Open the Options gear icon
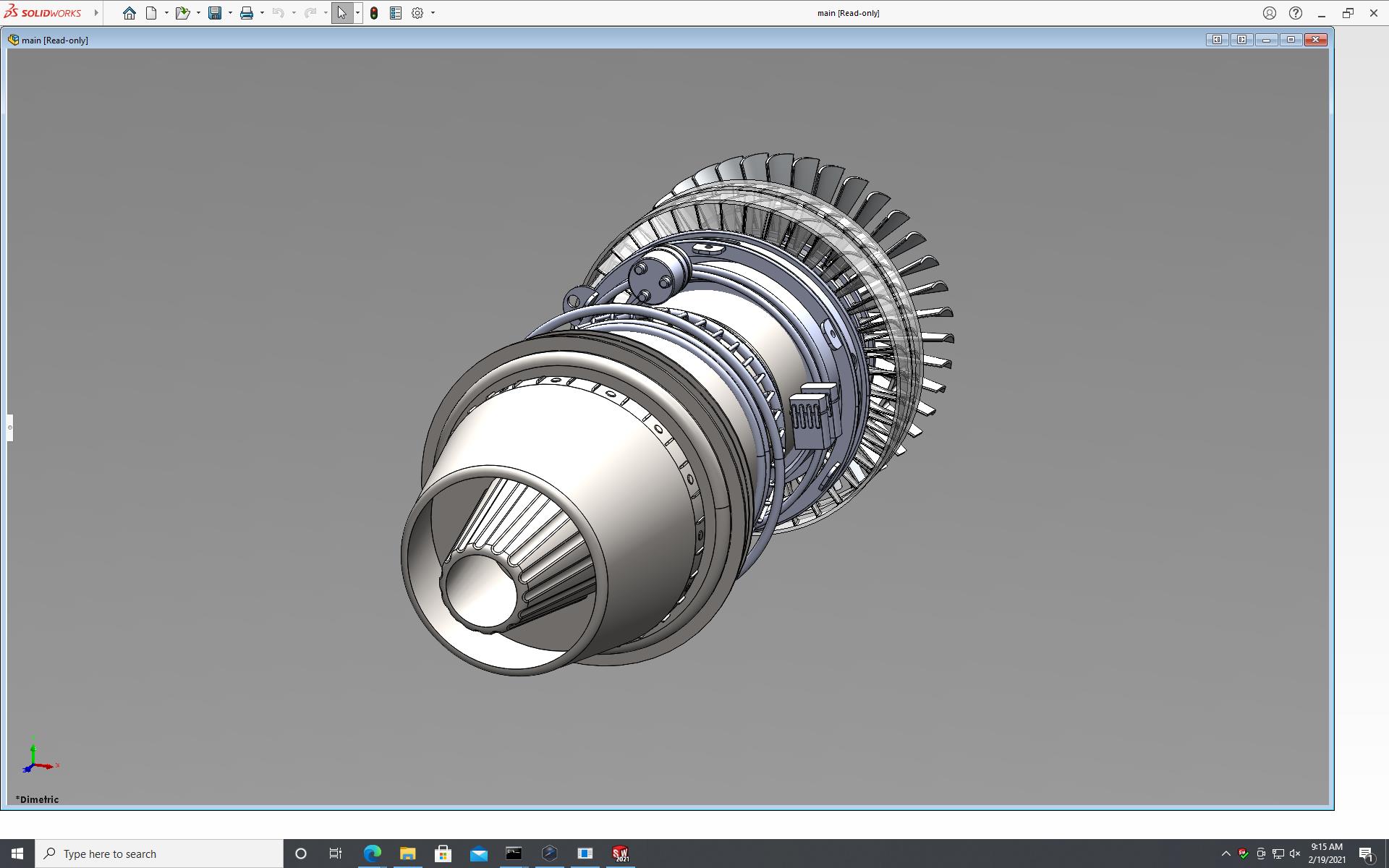The height and width of the screenshot is (868, 1389). tap(417, 13)
